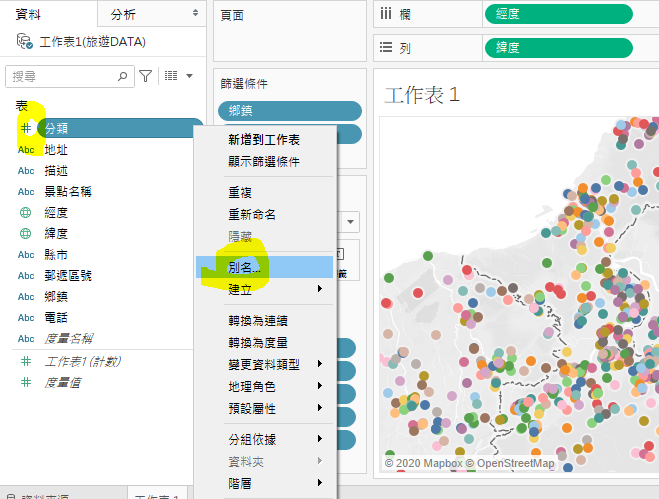The height and width of the screenshot is (499, 659).
Task: Click the rows shelf icon beside 列
Action: point(386,47)
